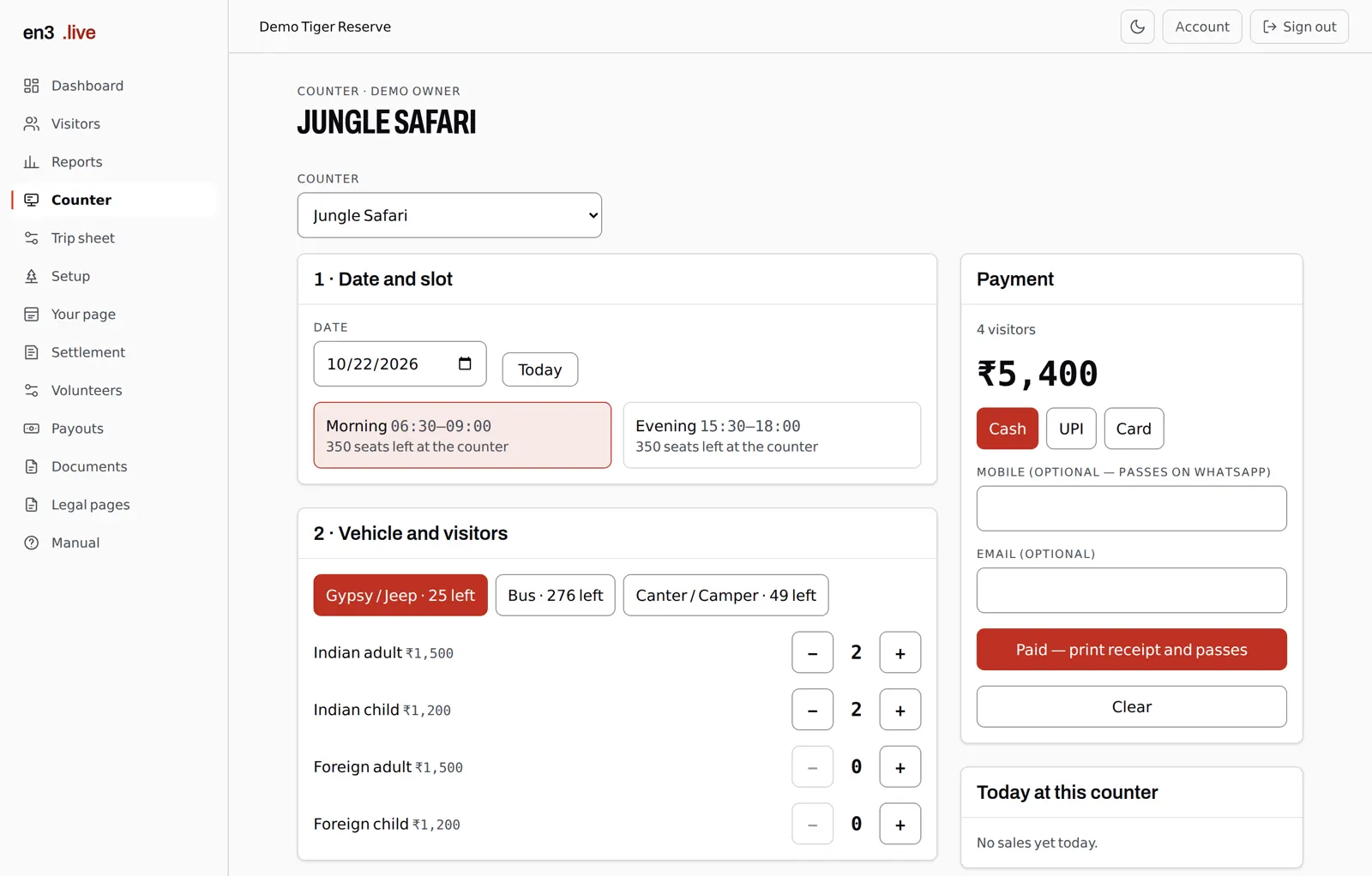Select Cash payment method
Screen dimensions: 1372x876
1008,429
